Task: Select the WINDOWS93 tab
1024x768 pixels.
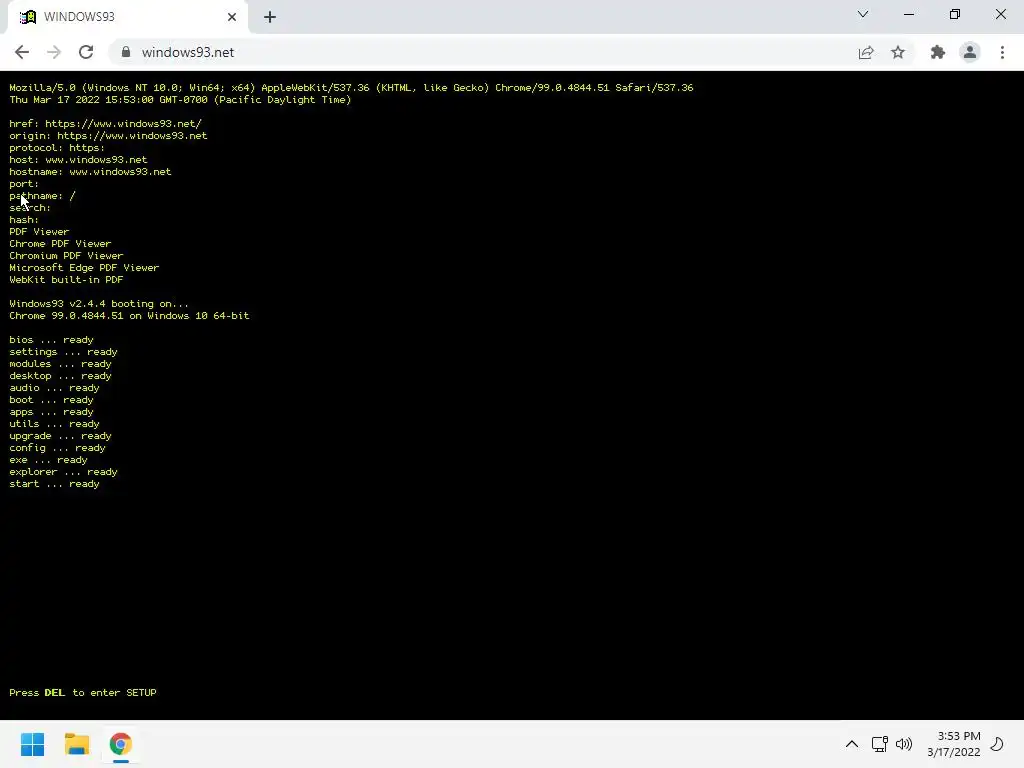Action: 128,17
